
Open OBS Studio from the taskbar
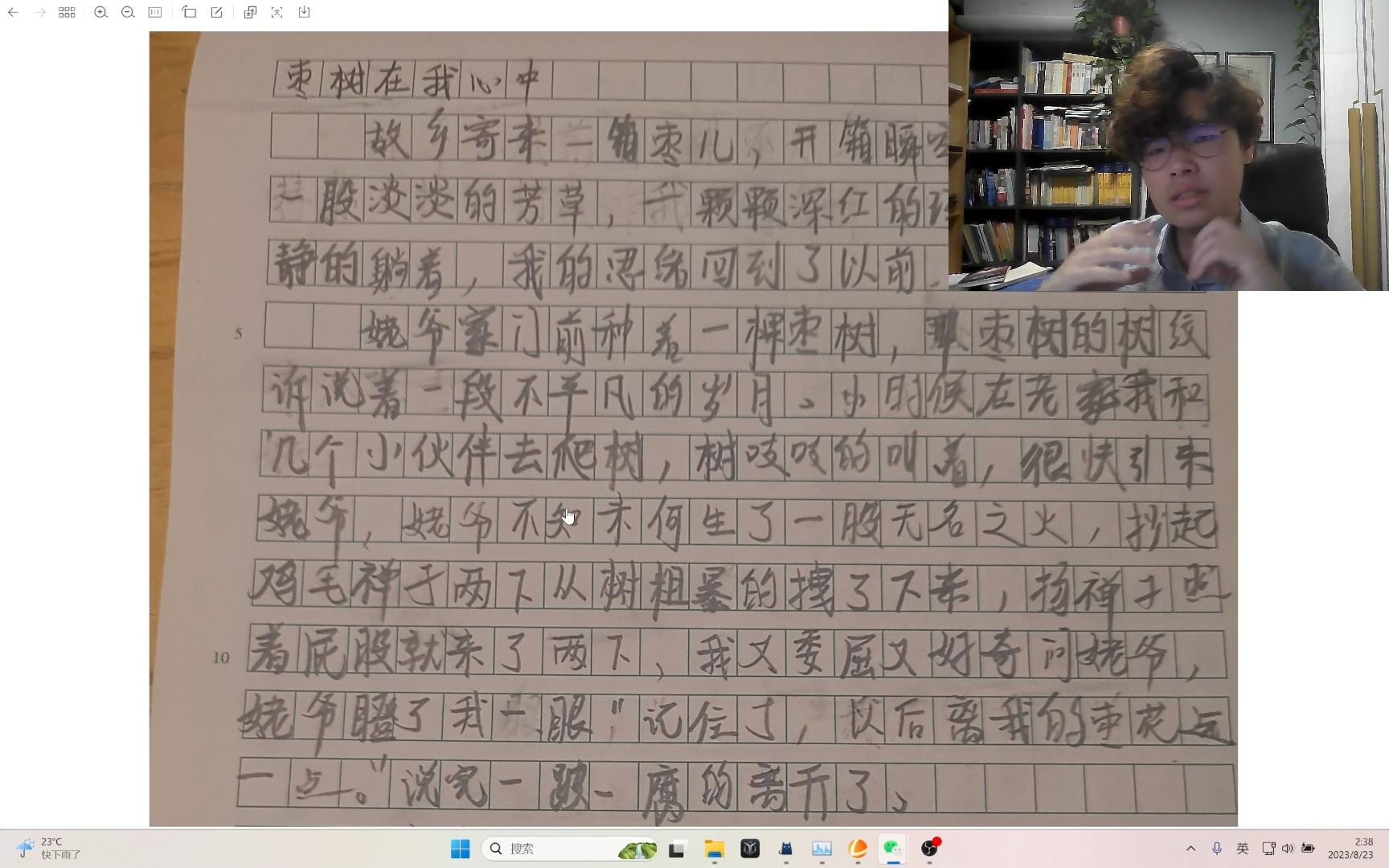pos(930,849)
